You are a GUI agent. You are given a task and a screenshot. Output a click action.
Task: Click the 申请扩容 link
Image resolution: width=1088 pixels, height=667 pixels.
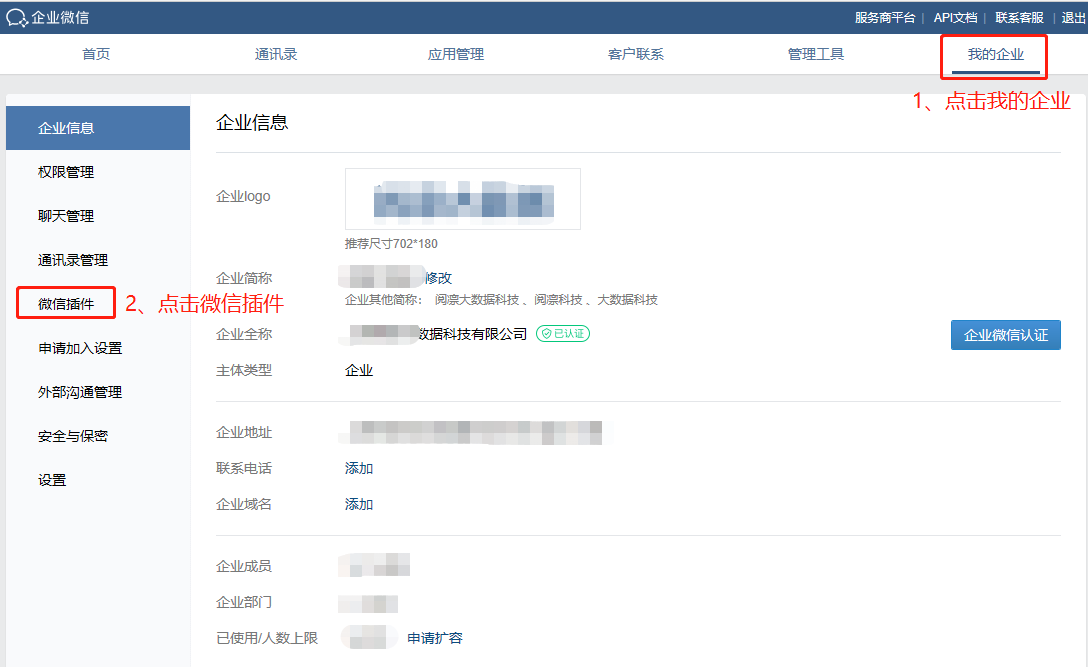click(x=434, y=638)
